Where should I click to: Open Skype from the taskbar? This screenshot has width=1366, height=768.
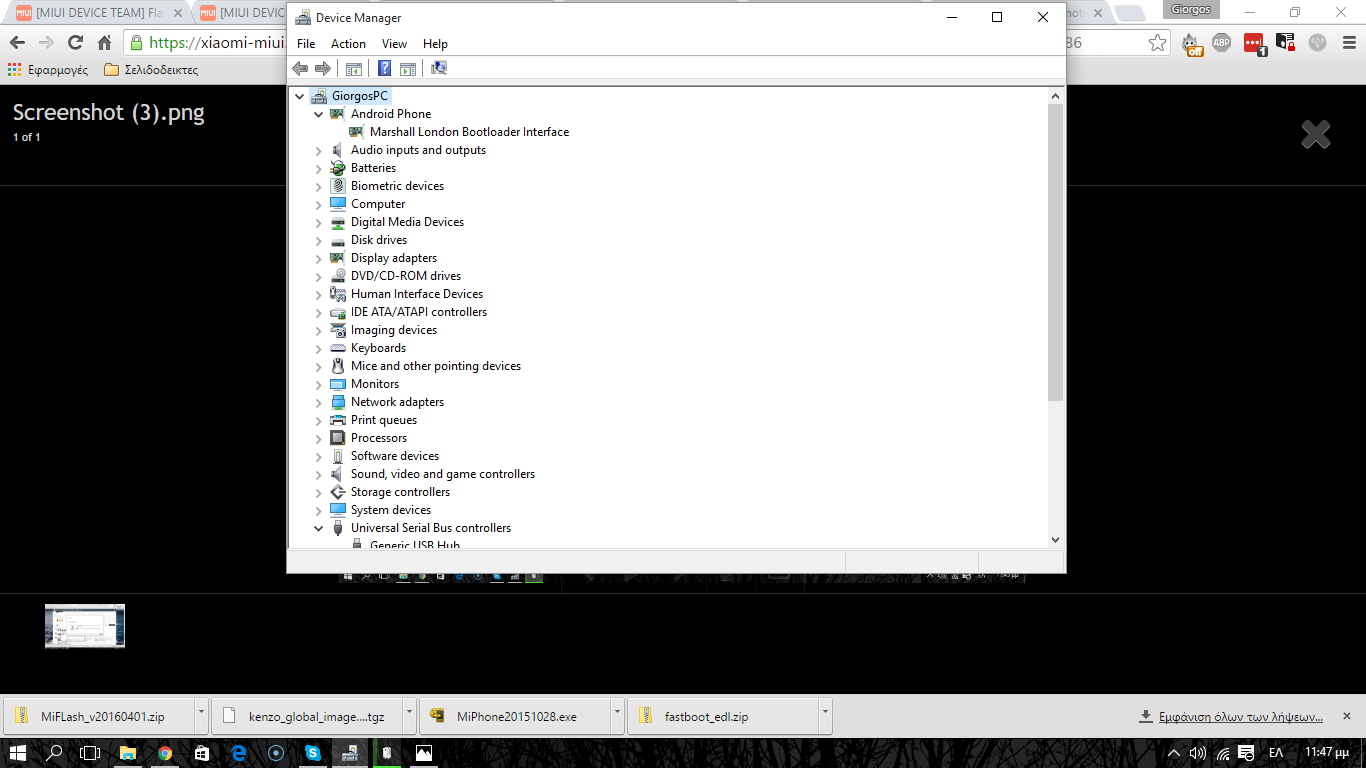click(313, 753)
